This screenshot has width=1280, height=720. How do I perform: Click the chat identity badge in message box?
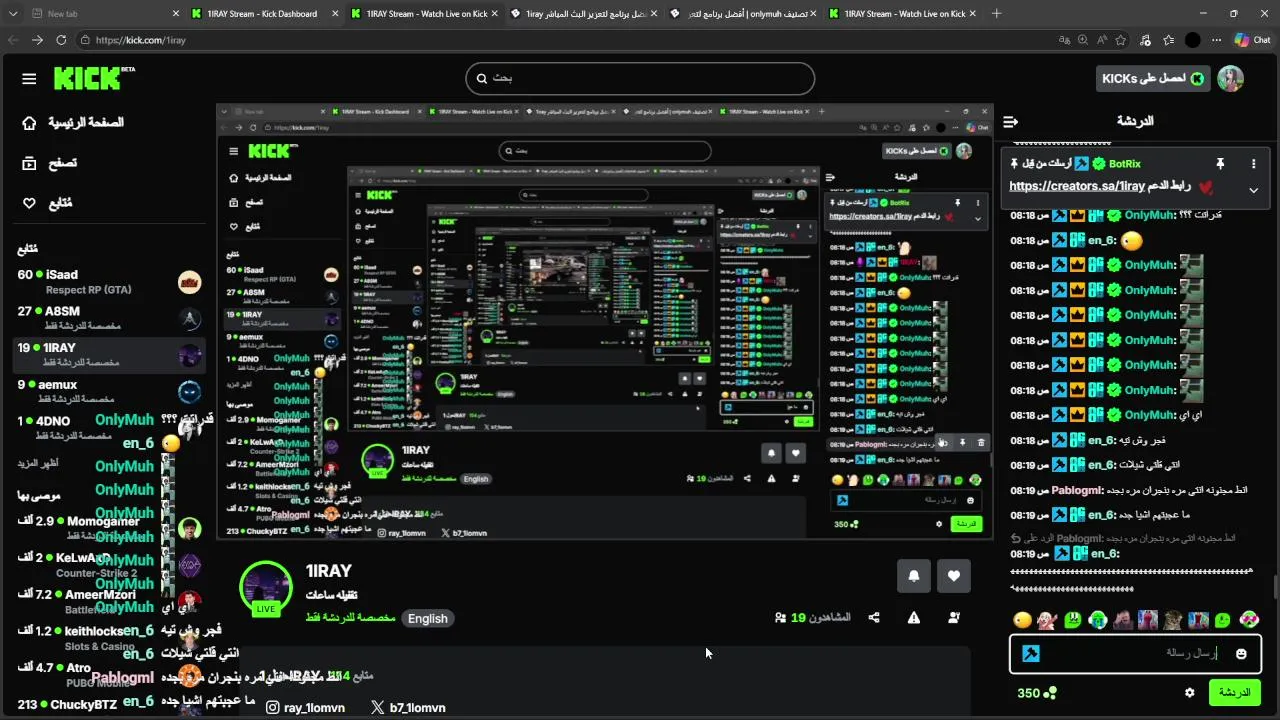tap(1031, 653)
